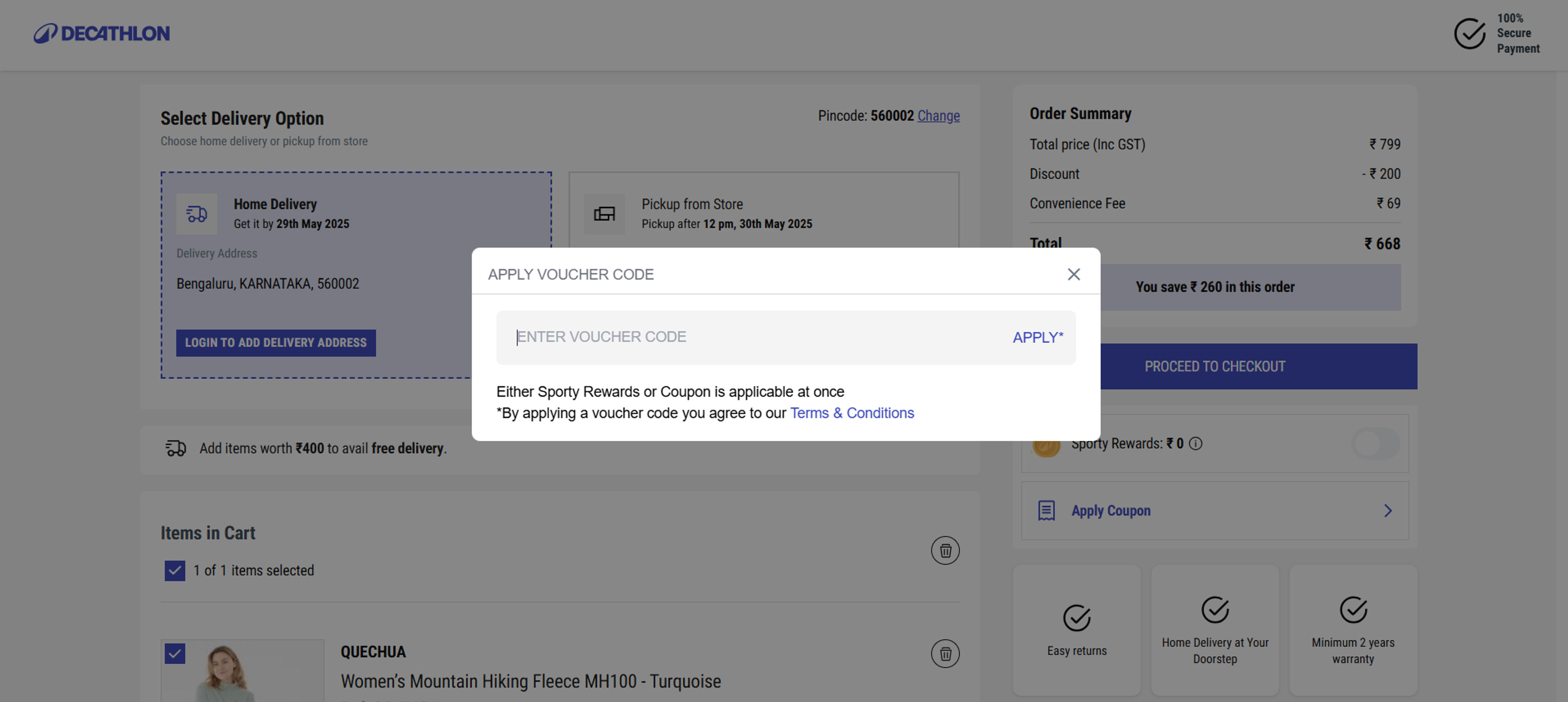This screenshot has height=702, width=1568.
Task: Click the Sporty Rewards info icon
Action: pos(1196,444)
